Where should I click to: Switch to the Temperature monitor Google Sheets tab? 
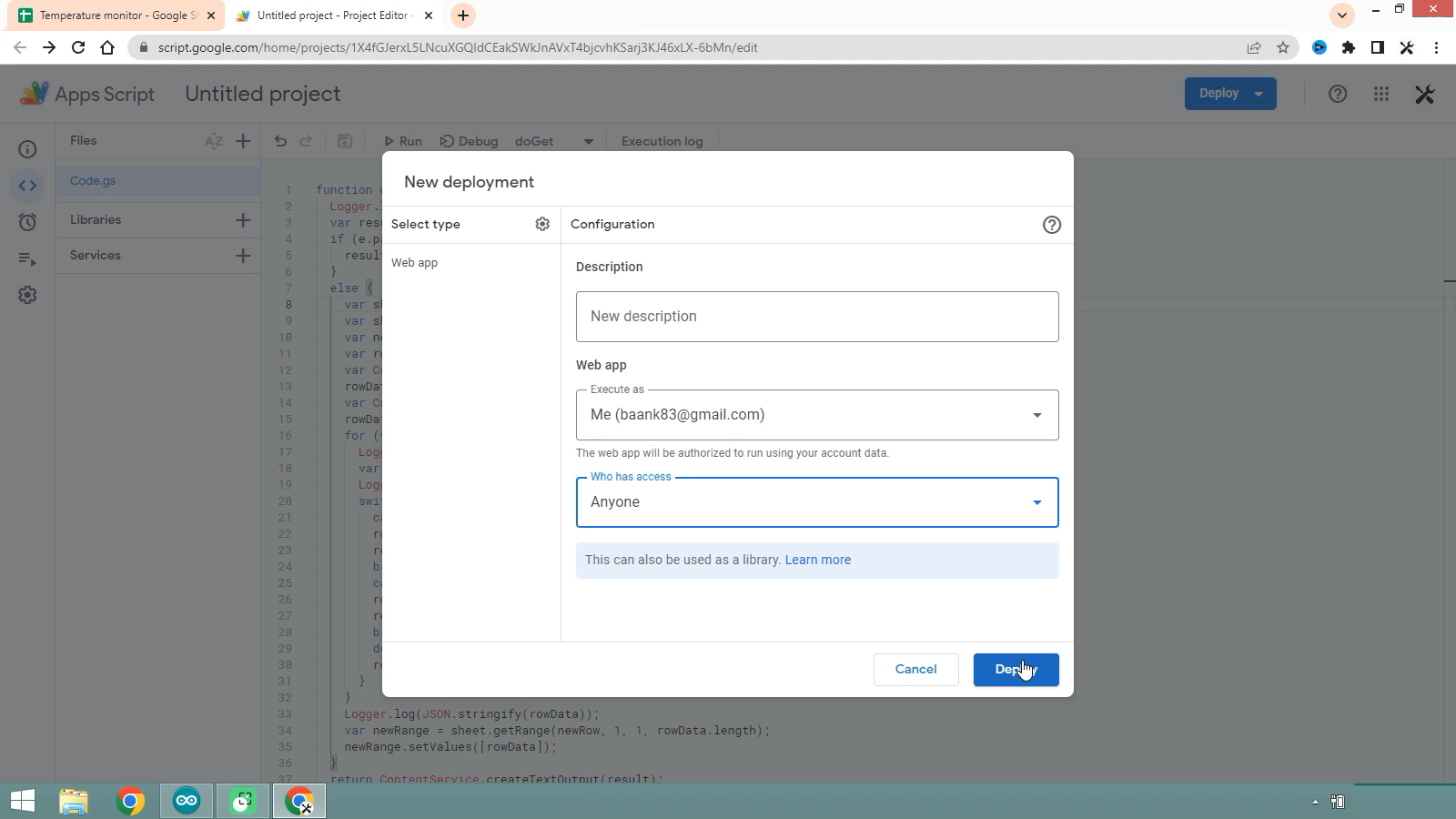pyautogui.click(x=114, y=15)
